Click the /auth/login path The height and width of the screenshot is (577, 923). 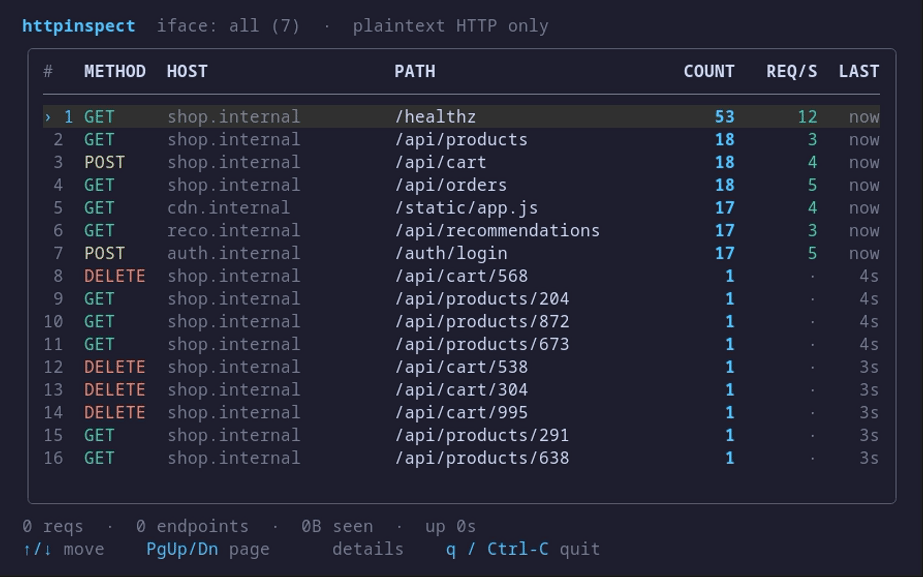[x=450, y=253]
